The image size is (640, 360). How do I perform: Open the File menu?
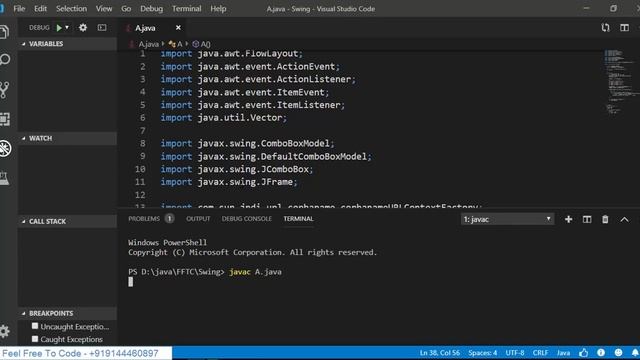click(19, 9)
